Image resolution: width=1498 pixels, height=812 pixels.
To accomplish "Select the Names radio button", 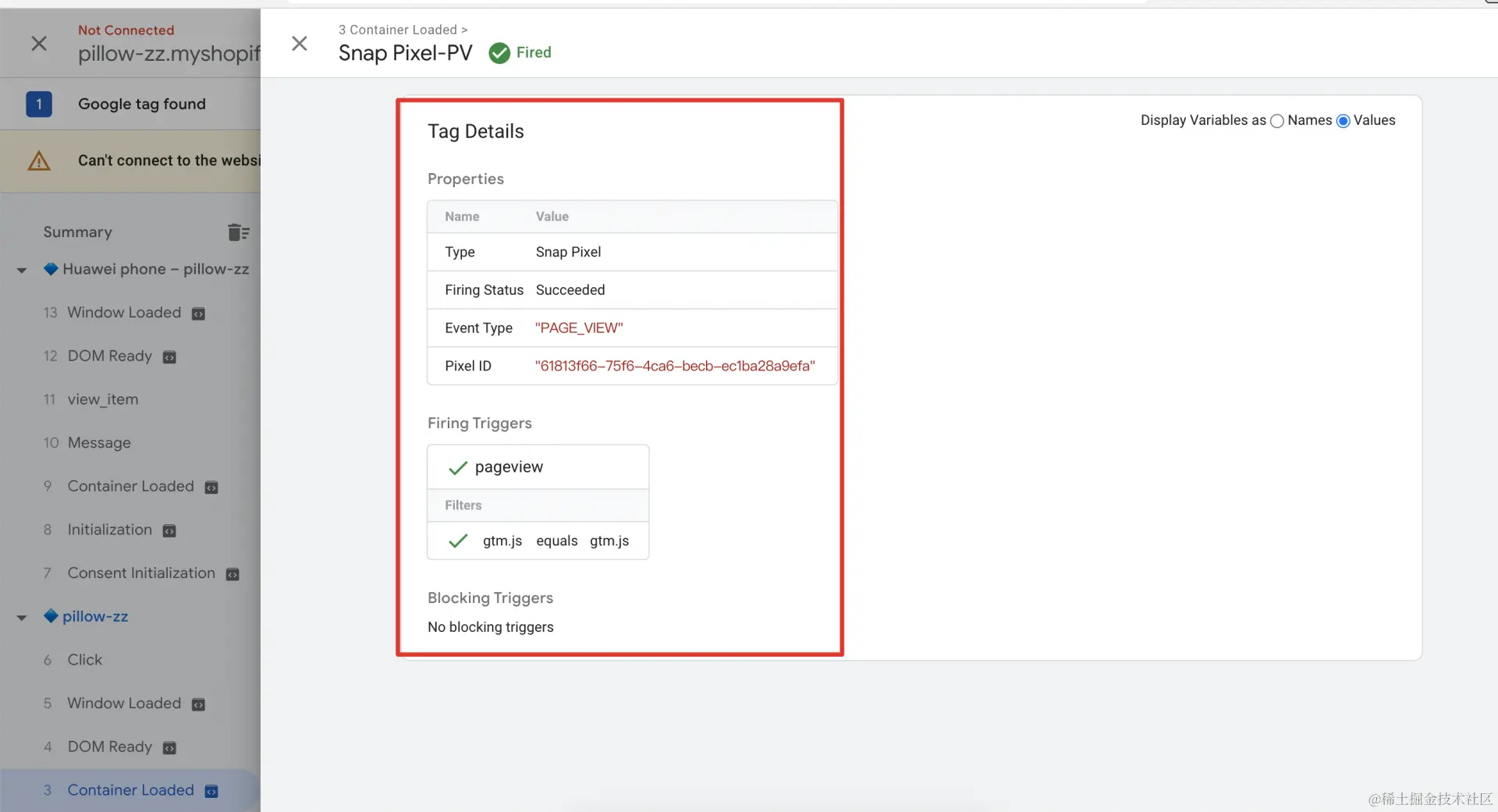I will tap(1277, 121).
